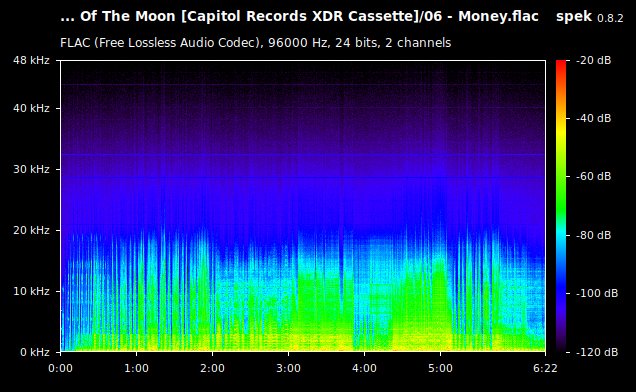The width and height of the screenshot is (636, 392).
Task: Click the version number '0.8.2'
Action: (610, 18)
